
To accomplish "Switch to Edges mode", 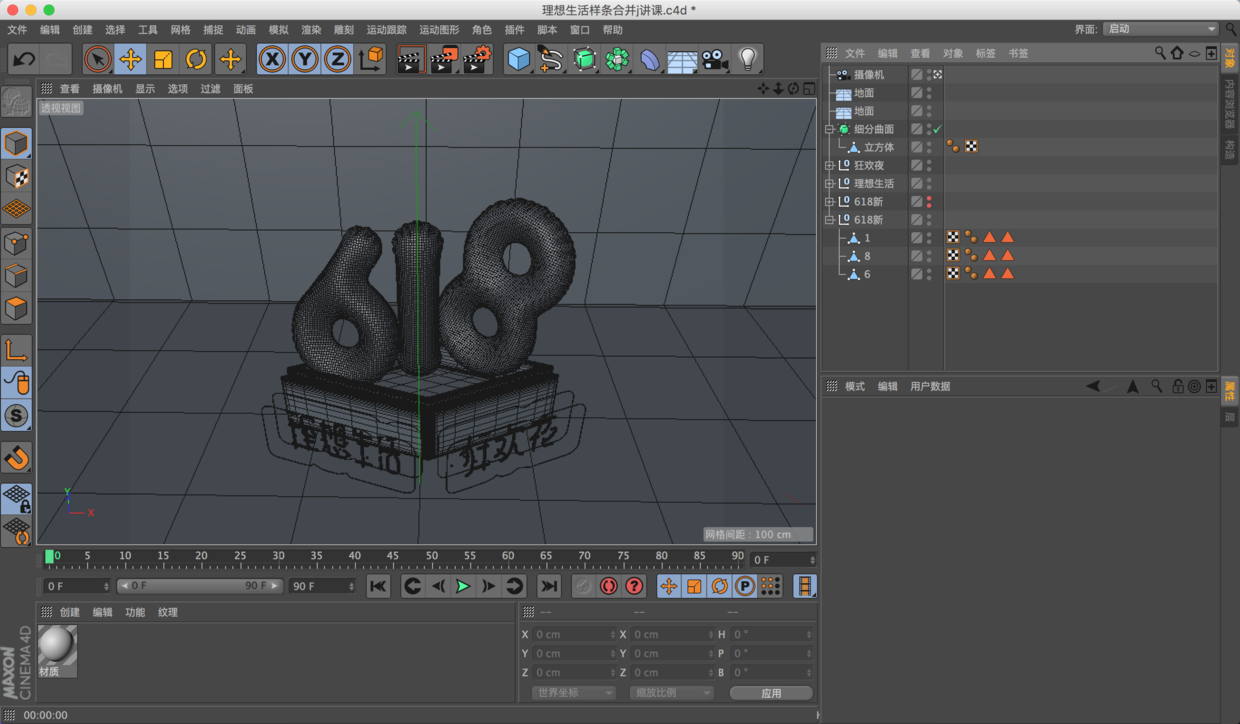I will click(16, 275).
